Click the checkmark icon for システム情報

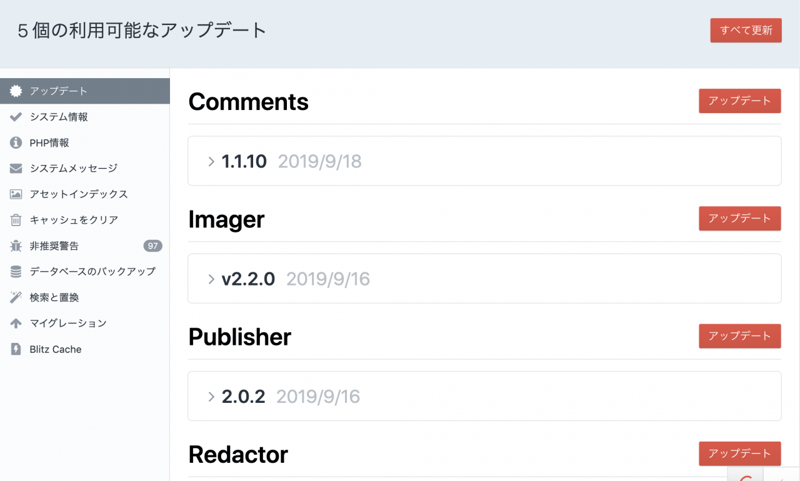[16, 117]
